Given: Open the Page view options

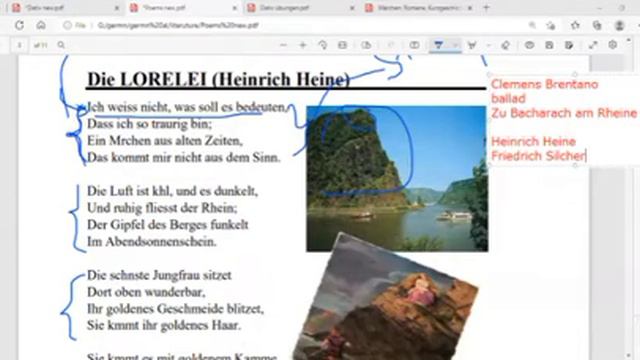Looking at the screenshot, I should click(366, 45).
